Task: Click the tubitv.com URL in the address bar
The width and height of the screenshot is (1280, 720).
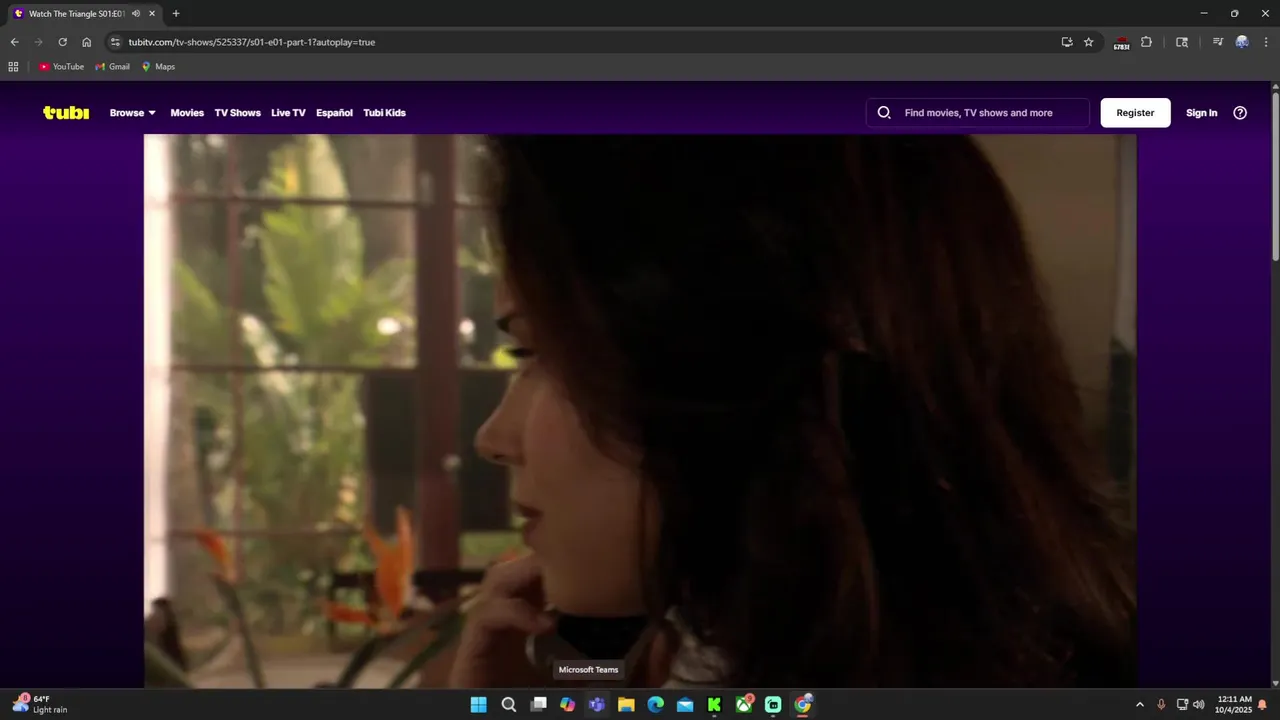Action: point(252,42)
